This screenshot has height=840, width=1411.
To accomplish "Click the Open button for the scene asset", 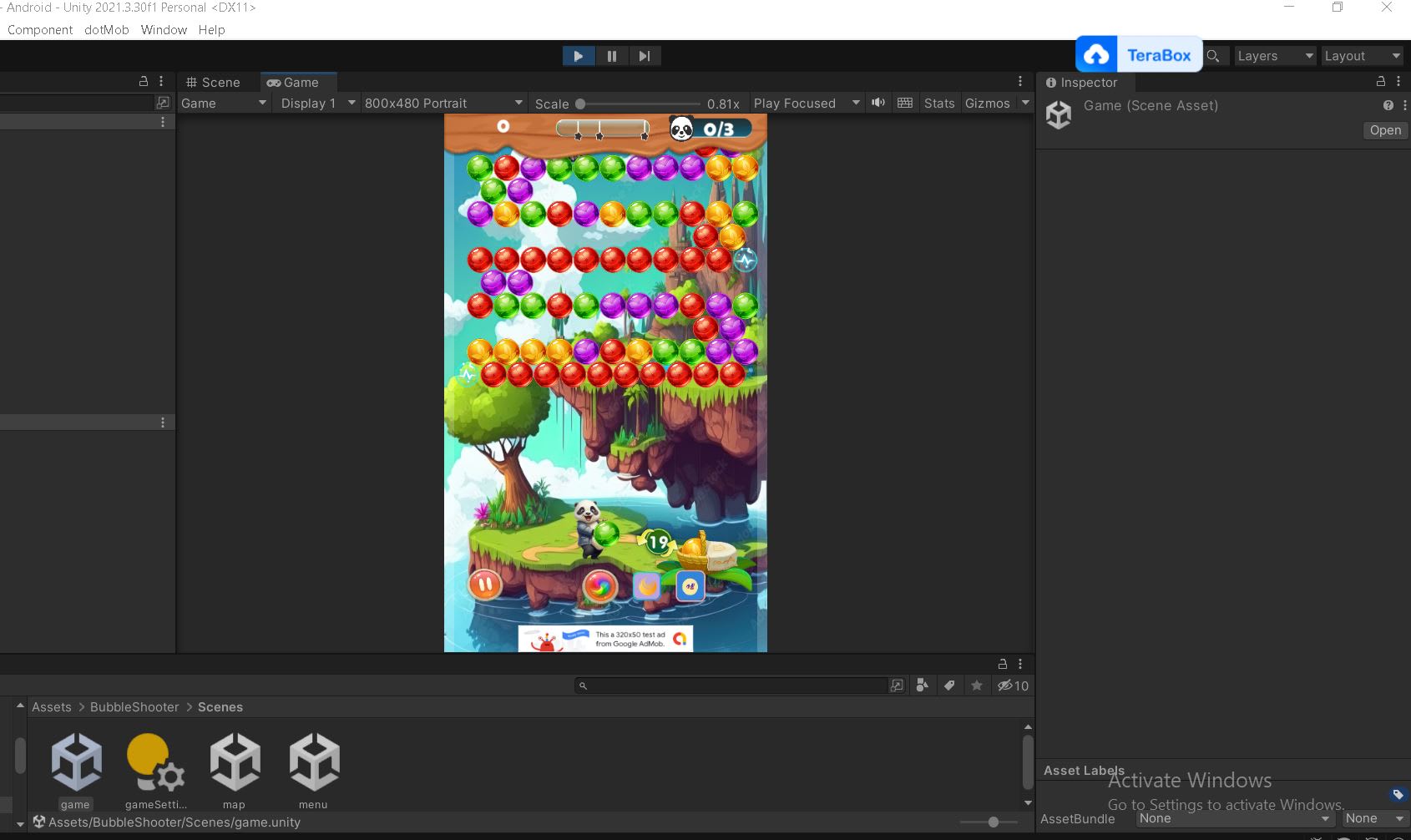I will point(1385,130).
